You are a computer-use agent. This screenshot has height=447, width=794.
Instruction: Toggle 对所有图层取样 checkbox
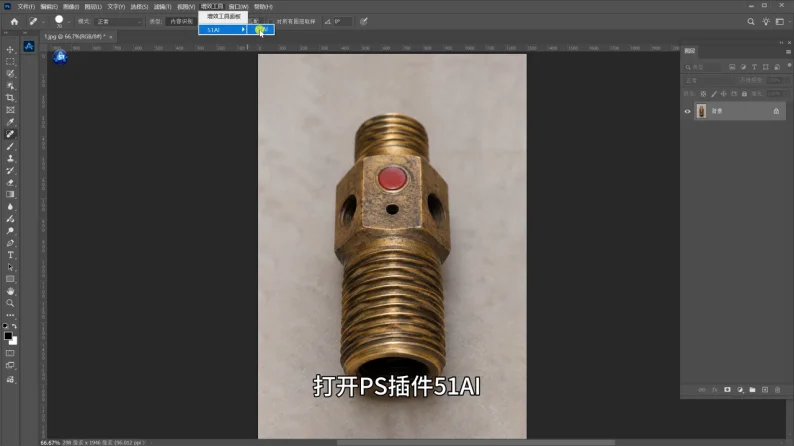coord(272,22)
